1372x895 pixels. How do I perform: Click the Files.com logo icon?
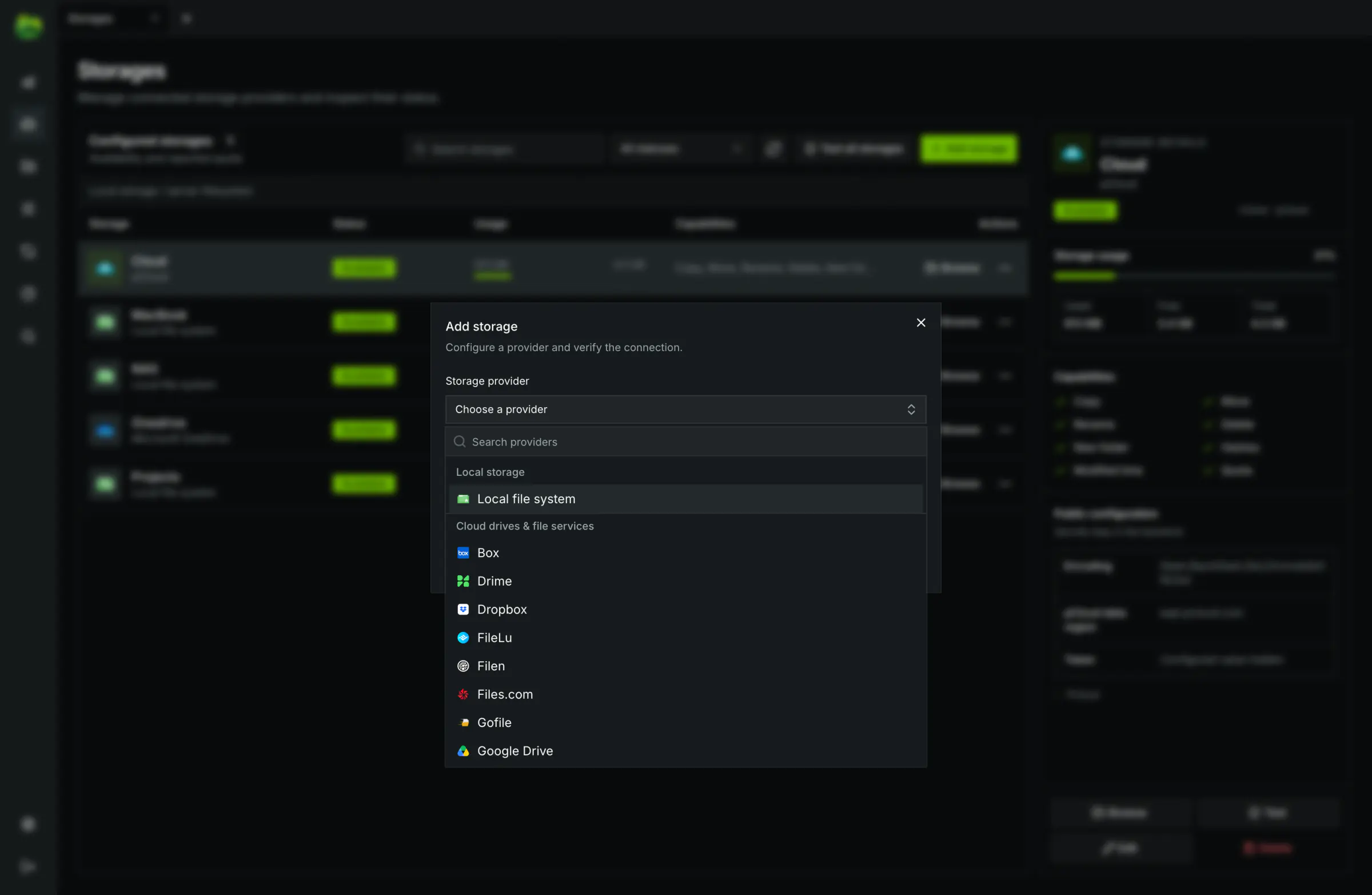(x=463, y=694)
